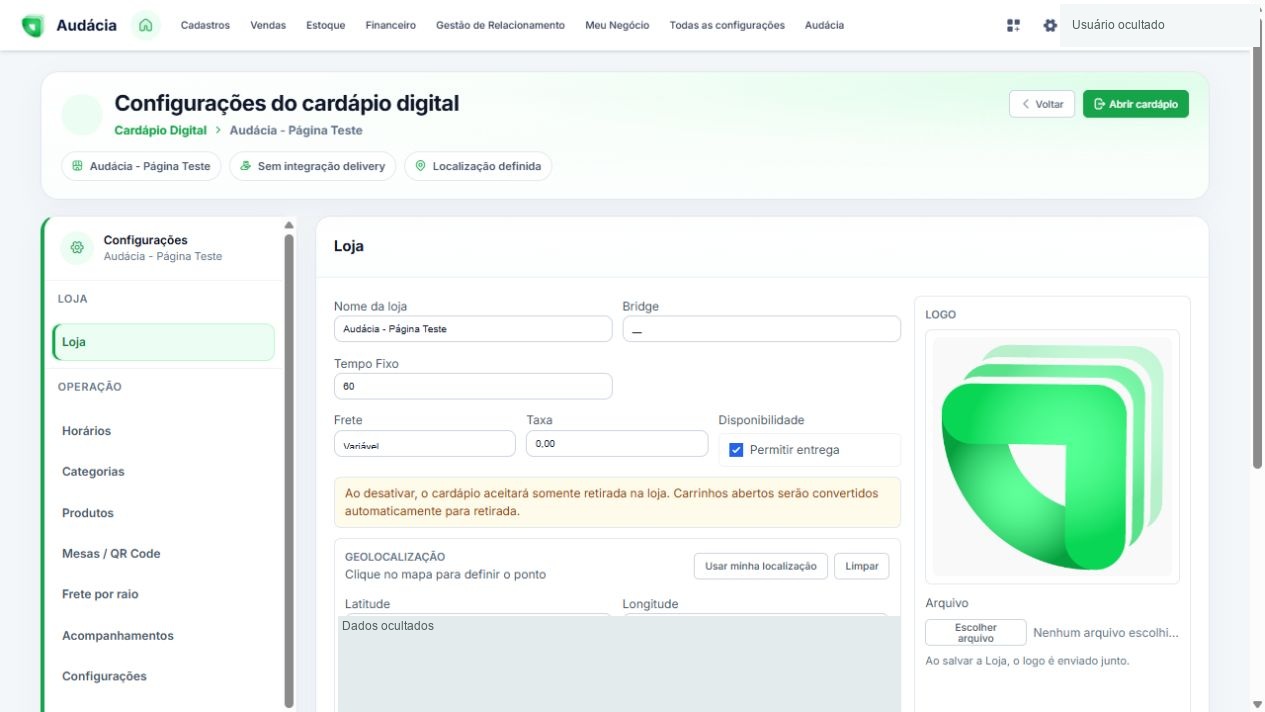Click the Taxa input field
The height and width of the screenshot is (712, 1265).
tap(617, 444)
